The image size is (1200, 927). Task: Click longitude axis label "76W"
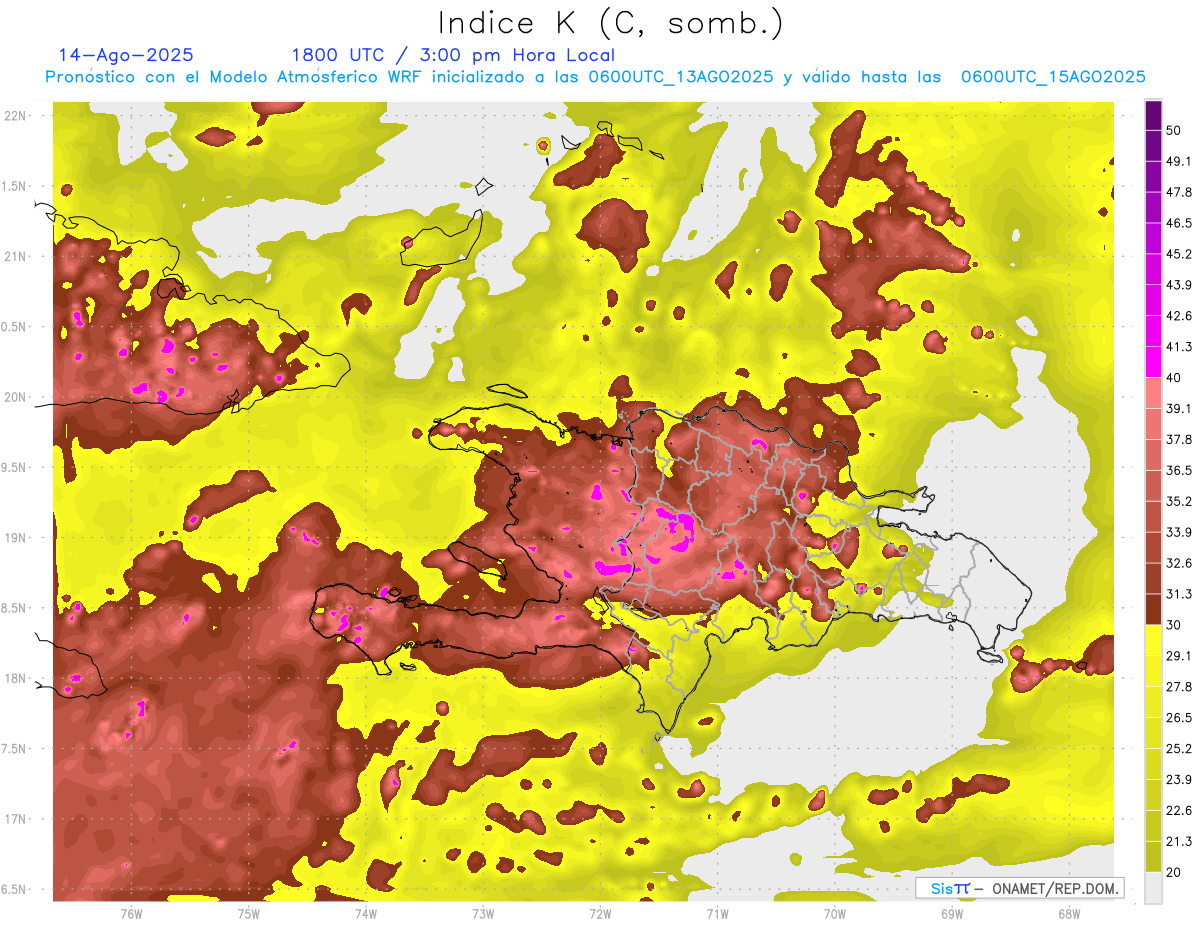click(131, 914)
